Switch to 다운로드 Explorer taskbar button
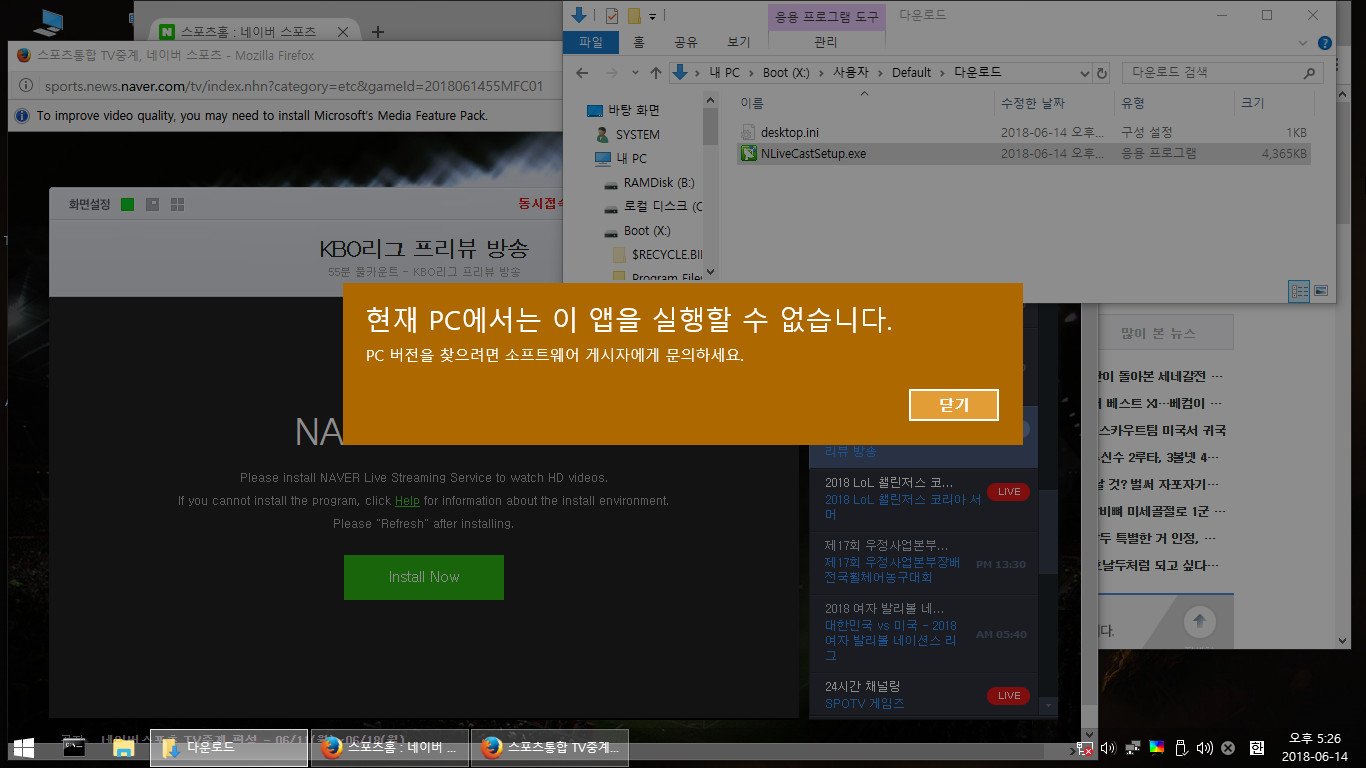 point(229,748)
